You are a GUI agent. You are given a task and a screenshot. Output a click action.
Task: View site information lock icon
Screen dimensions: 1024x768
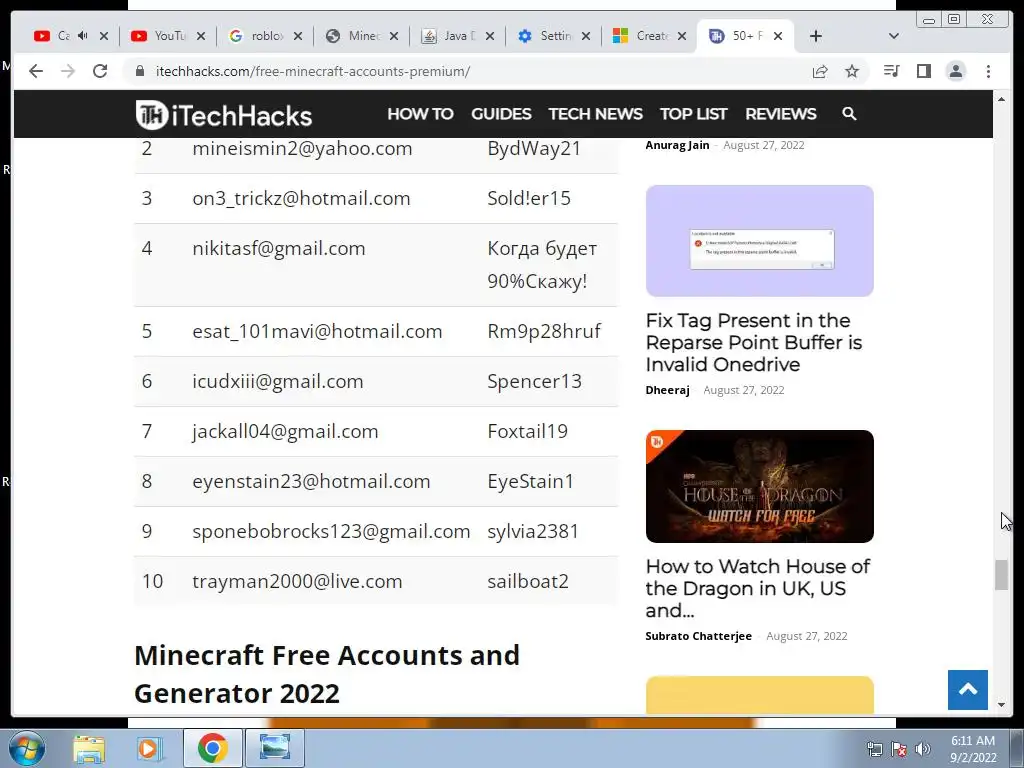point(140,71)
